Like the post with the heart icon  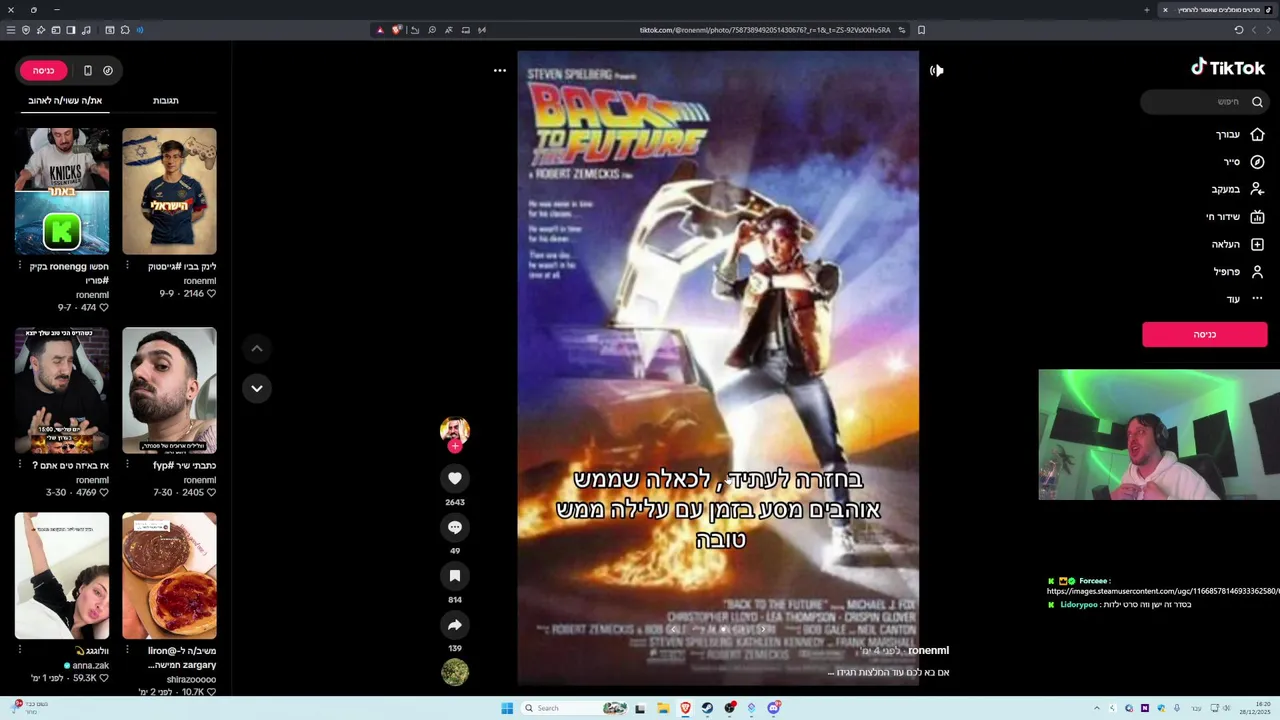click(455, 478)
